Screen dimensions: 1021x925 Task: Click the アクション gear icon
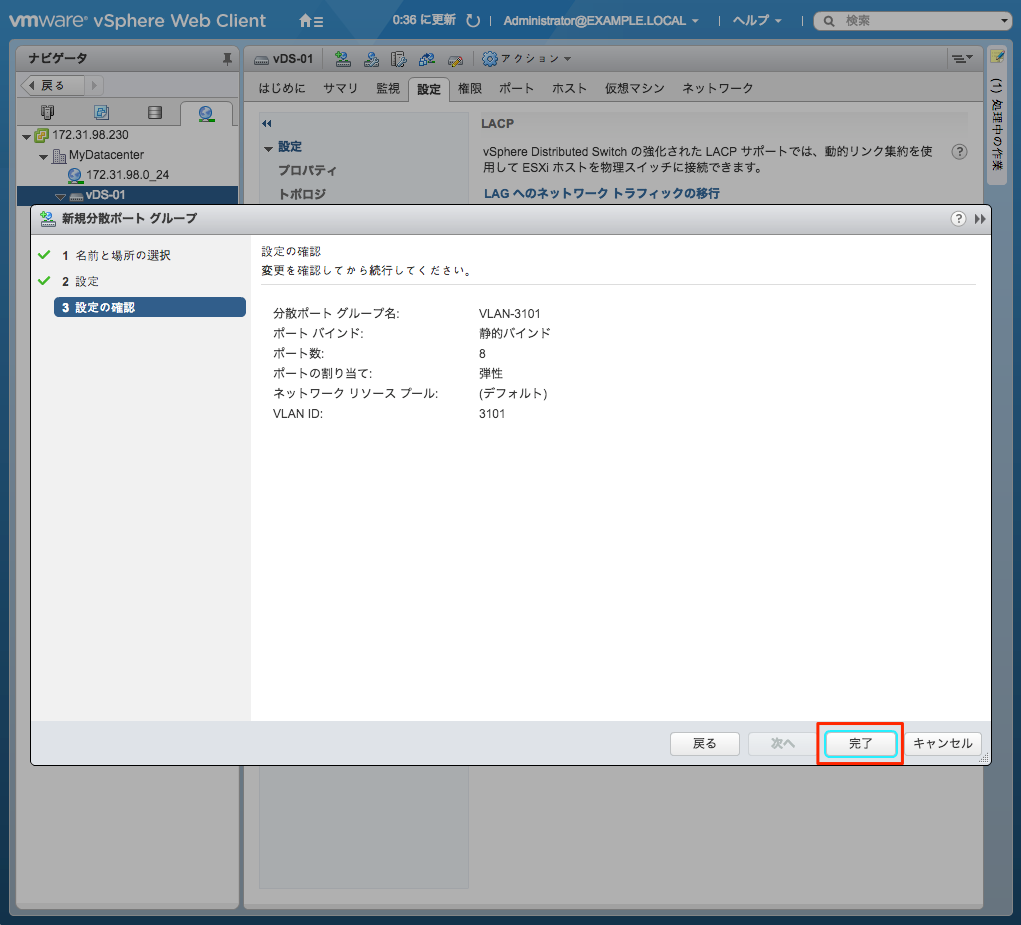click(x=489, y=59)
